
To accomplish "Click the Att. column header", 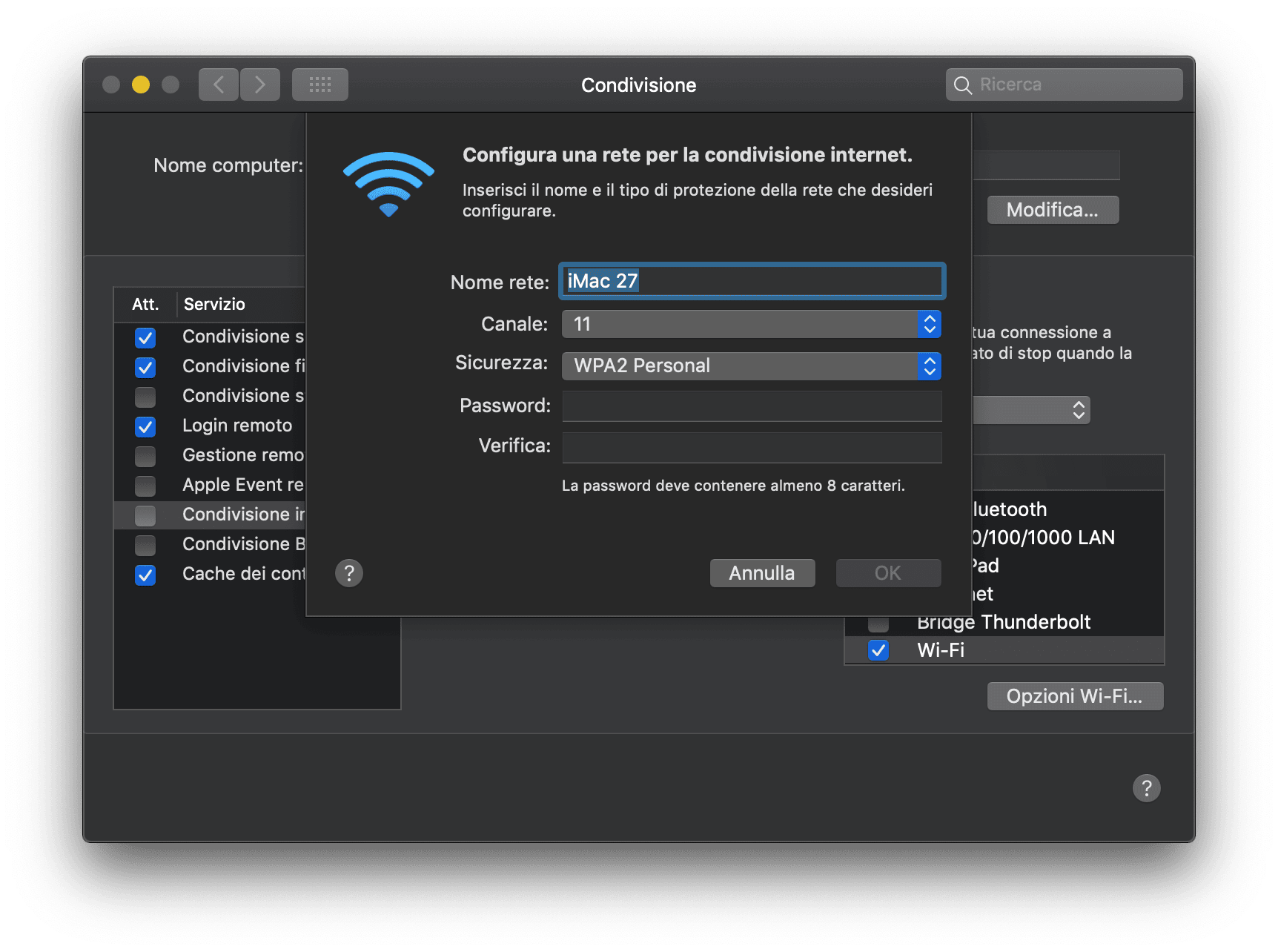I will tap(145, 304).
